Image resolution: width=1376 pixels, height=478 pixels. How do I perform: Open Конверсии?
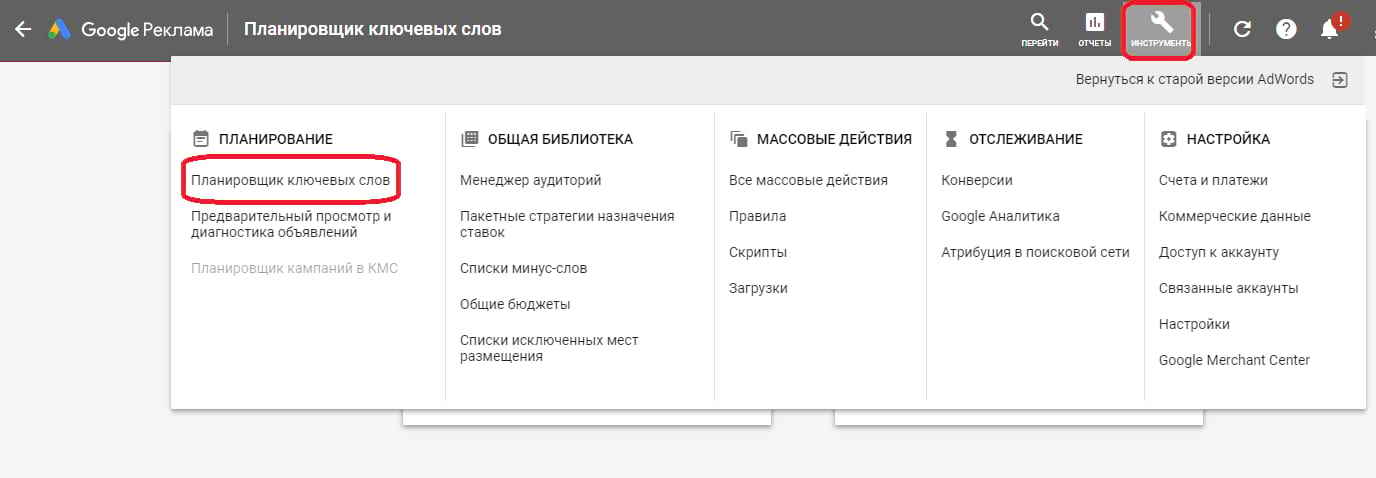pyautogui.click(x=977, y=180)
